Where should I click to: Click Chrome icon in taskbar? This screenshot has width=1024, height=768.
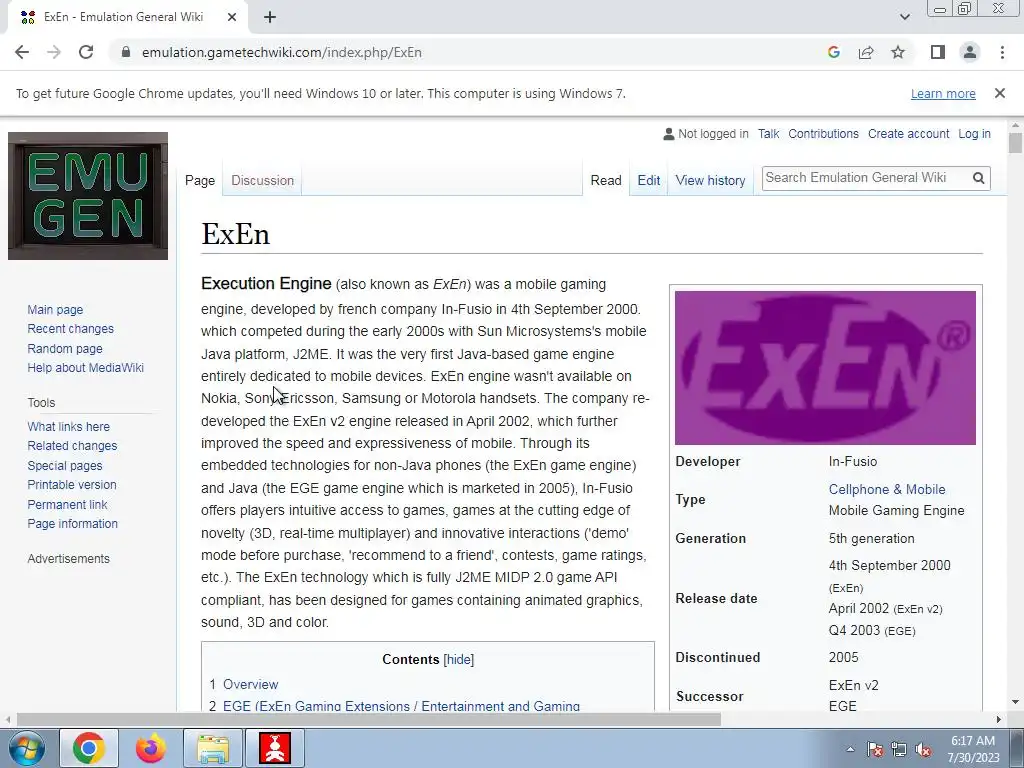click(x=89, y=748)
